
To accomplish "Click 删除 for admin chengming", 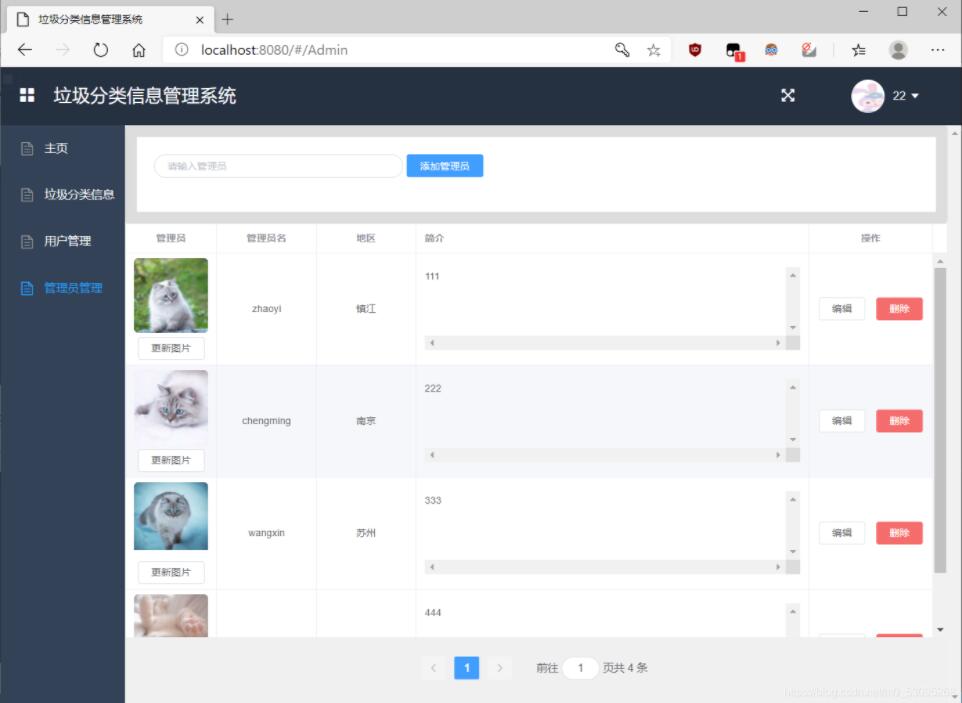I will pos(899,420).
